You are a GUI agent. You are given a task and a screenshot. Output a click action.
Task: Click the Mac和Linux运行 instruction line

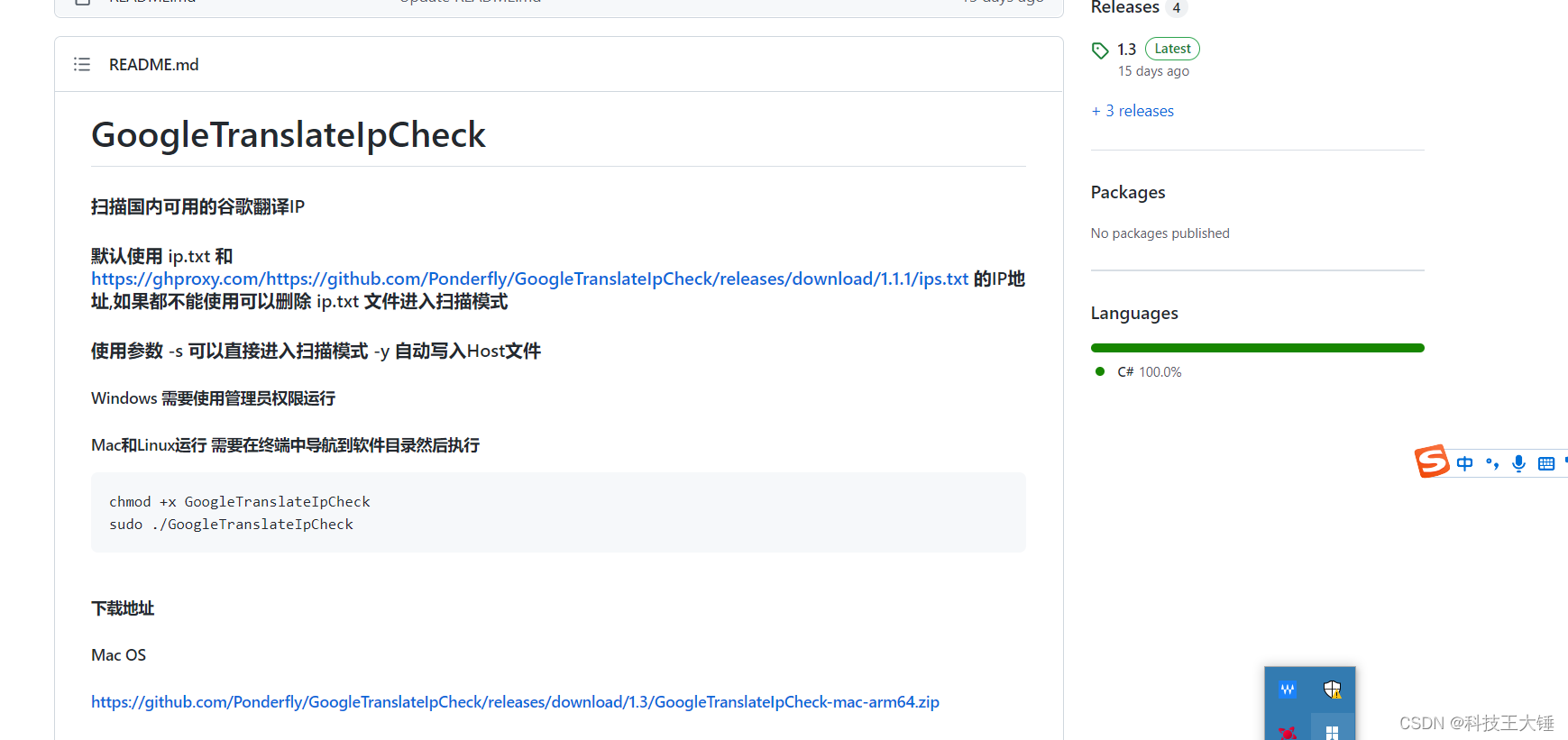(285, 445)
